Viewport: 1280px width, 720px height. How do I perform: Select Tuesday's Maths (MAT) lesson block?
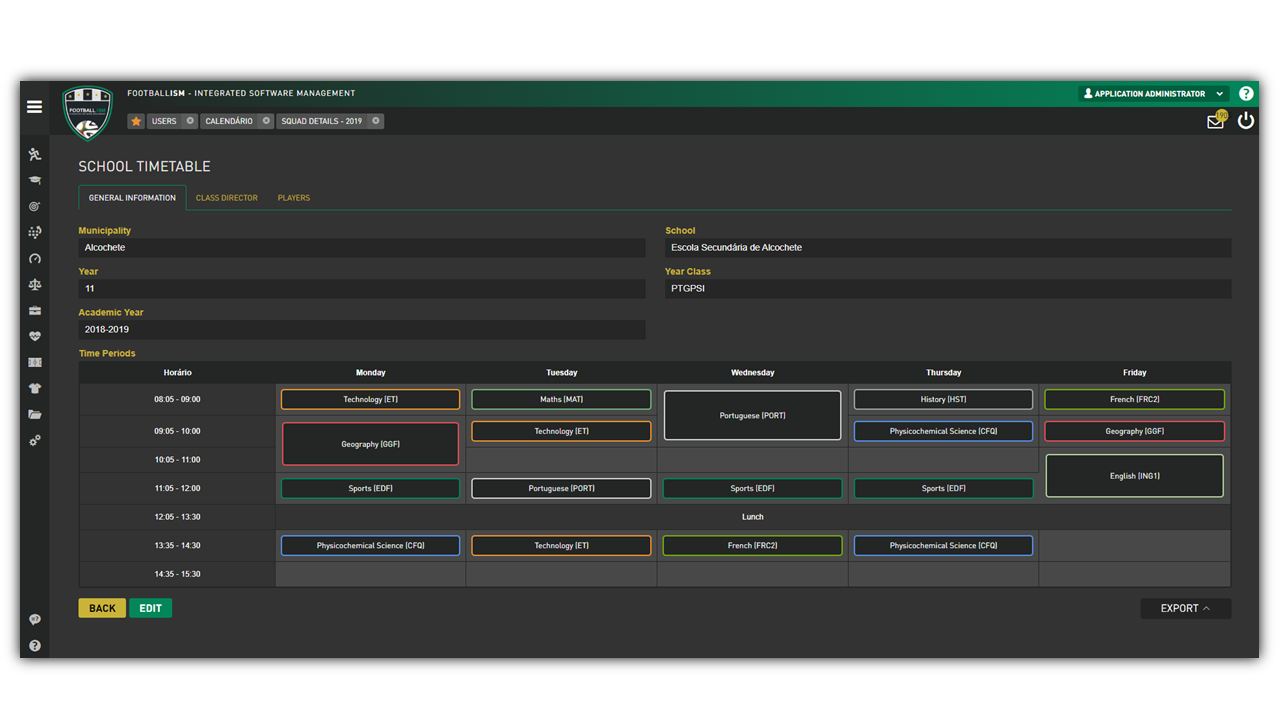[561, 399]
